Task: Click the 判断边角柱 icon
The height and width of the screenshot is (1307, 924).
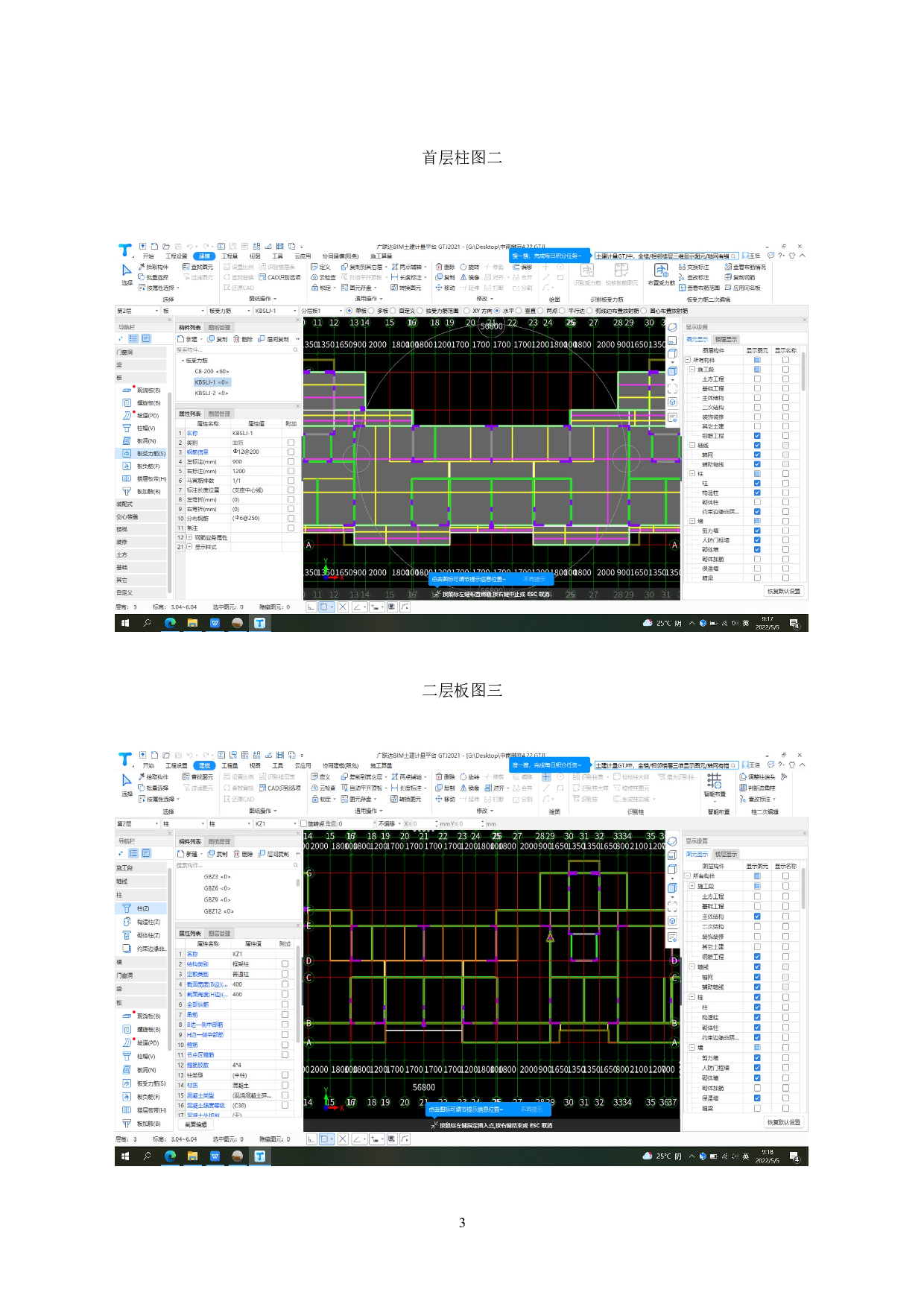Action: tap(757, 788)
